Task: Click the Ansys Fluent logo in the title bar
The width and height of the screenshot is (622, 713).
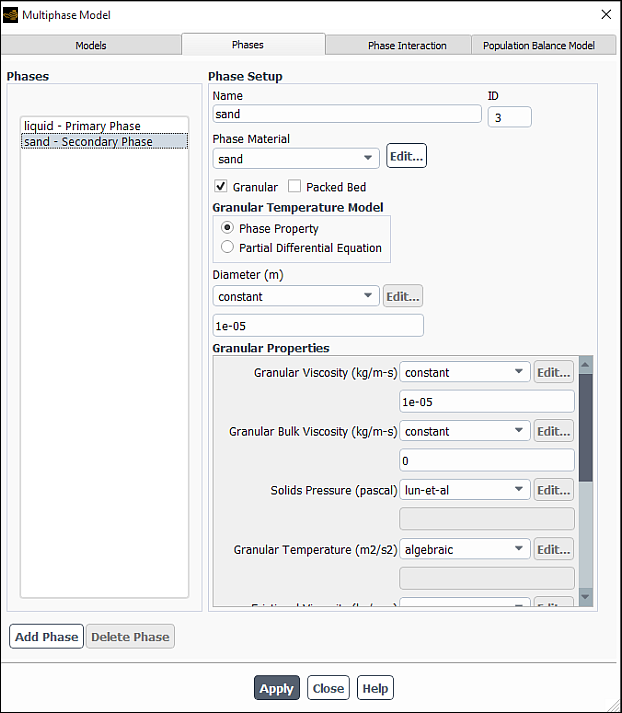Action: pyautogui.click(x=10, y=15)
